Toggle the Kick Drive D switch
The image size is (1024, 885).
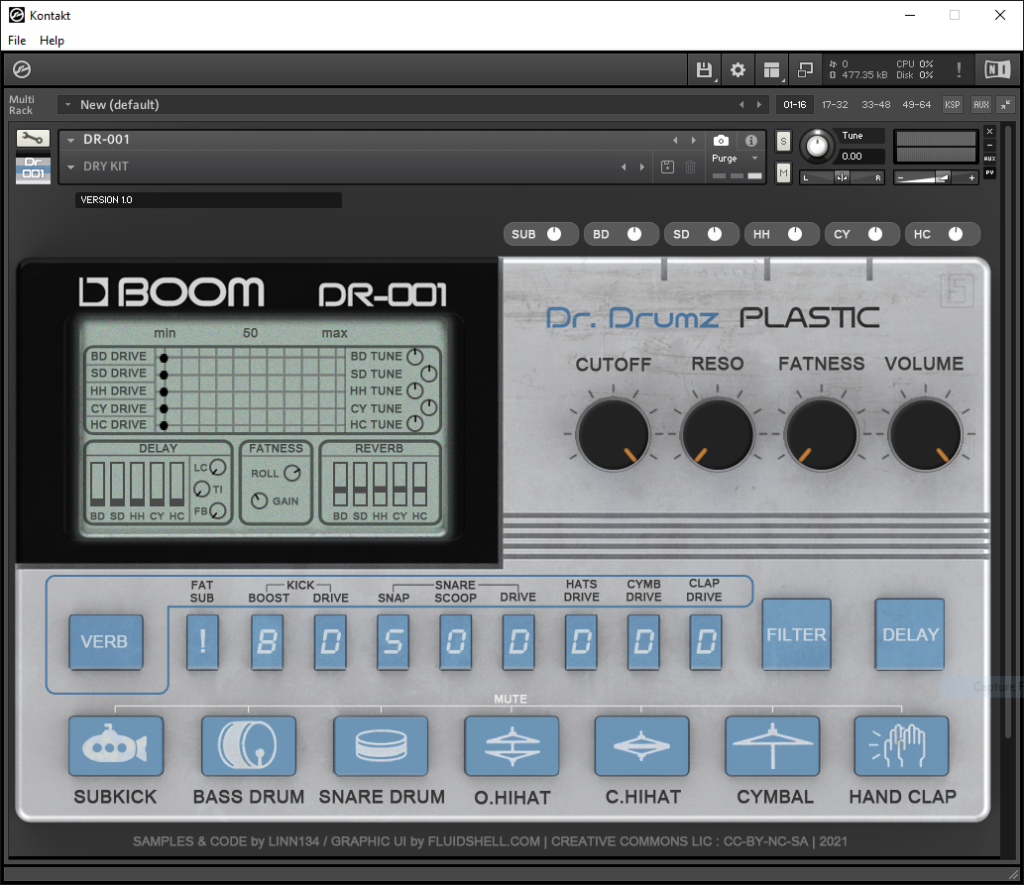(x=330, y=642)
